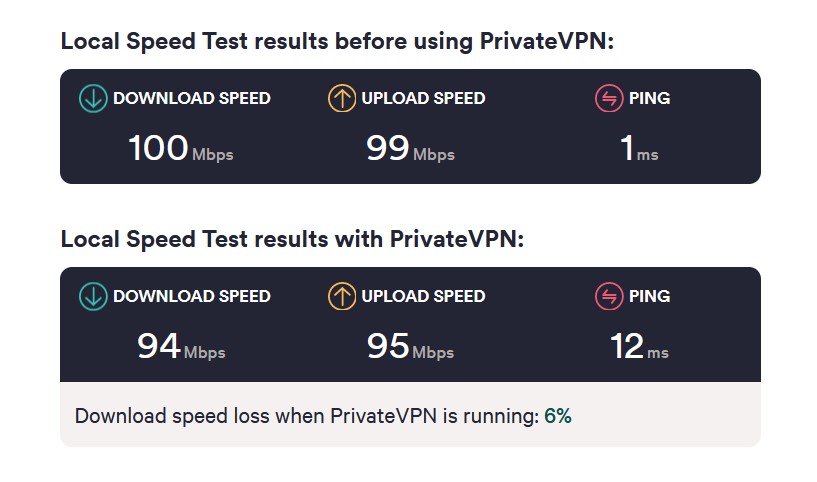Click the pink ping icon in the with-PrivateVPN panel
817x482 pixels.
[x=609, y=296]
